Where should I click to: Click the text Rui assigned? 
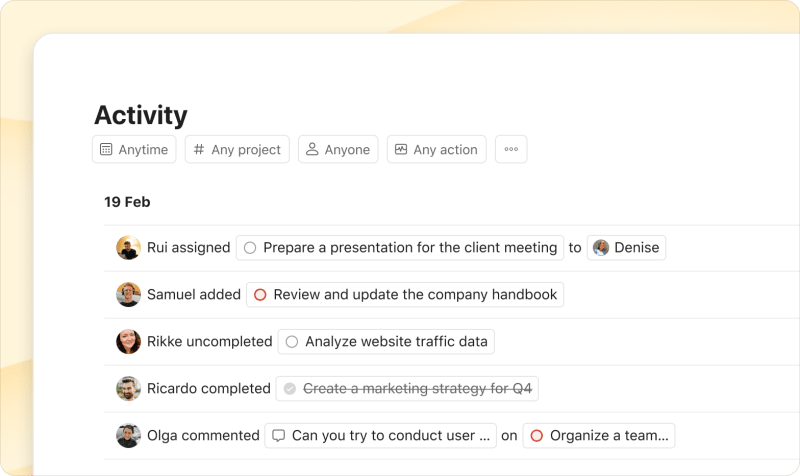(x=189, y=247)
